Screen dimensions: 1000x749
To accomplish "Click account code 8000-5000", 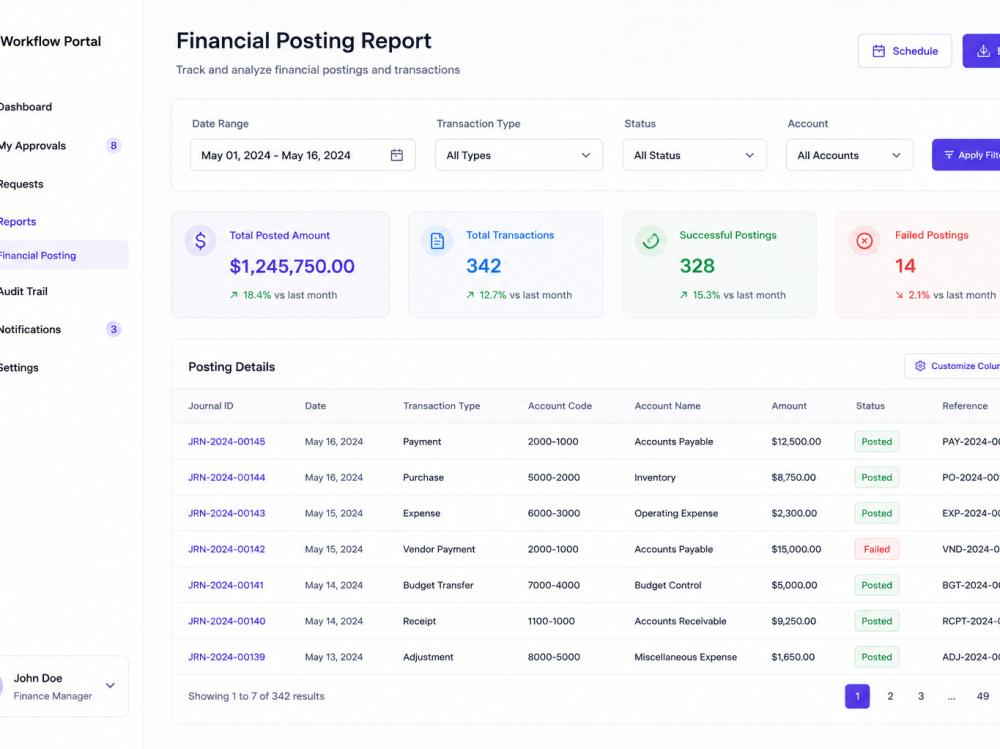I will click(554, 657).
